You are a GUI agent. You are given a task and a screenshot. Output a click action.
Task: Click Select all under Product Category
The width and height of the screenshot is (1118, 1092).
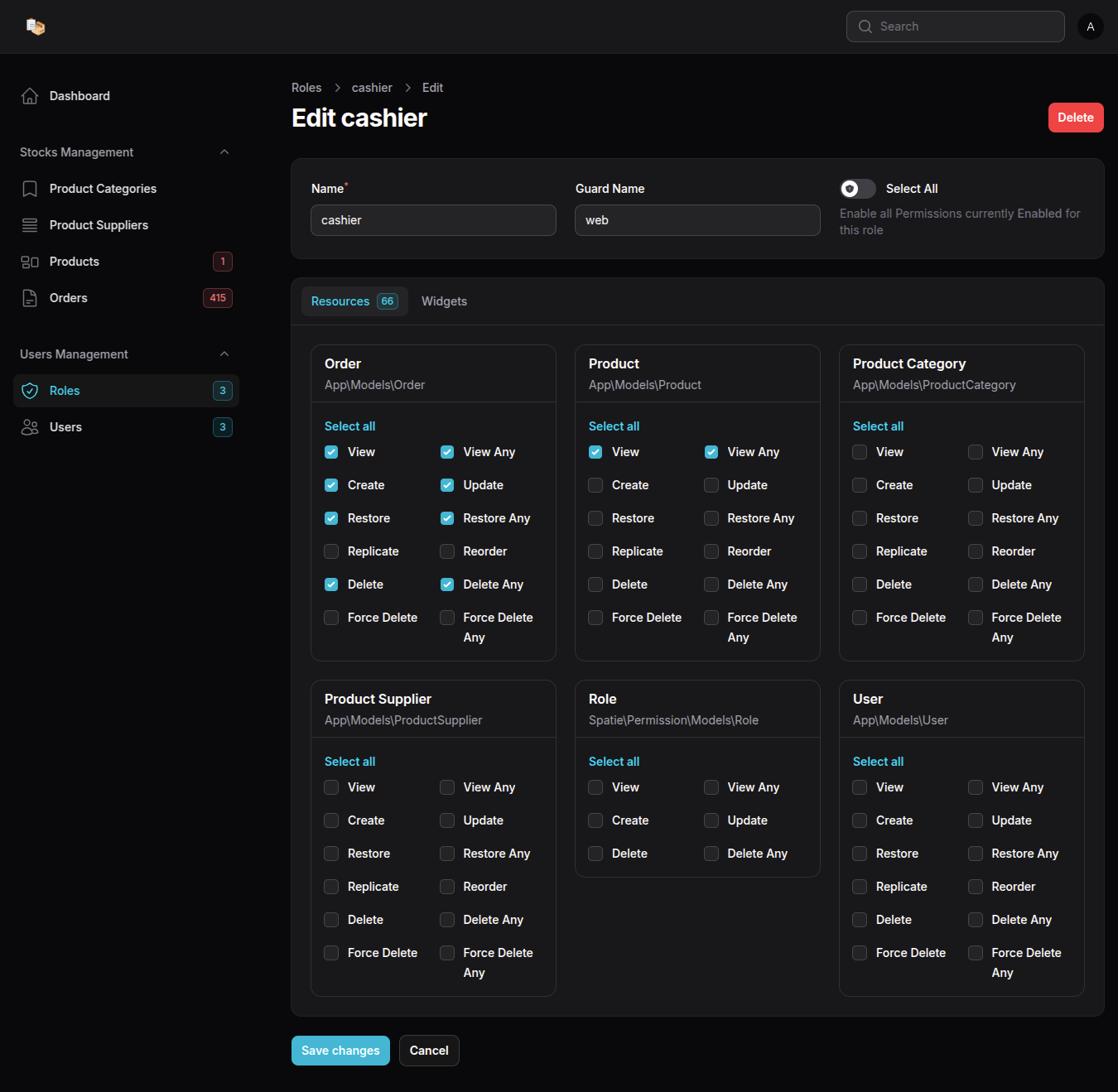878,426
